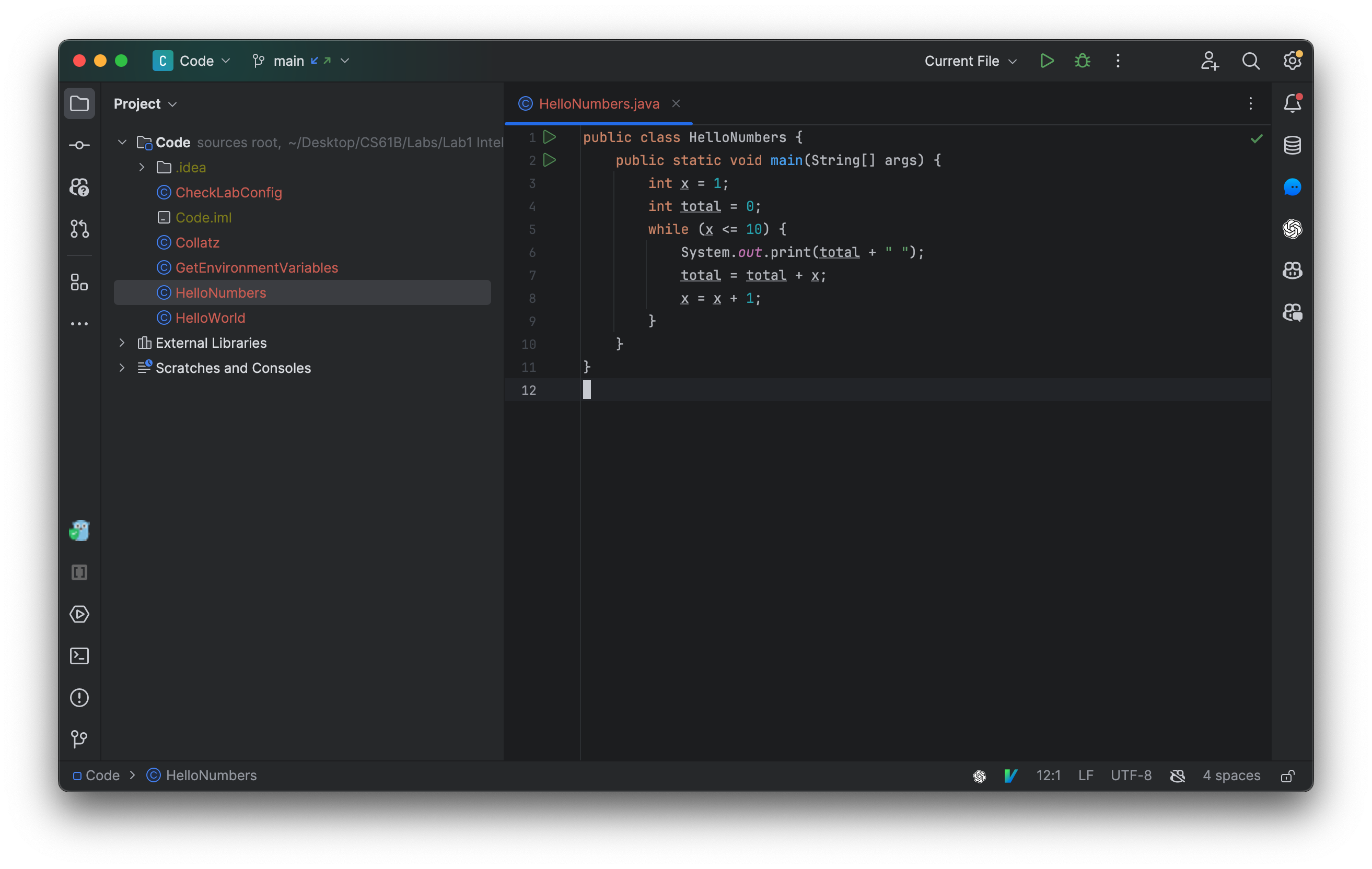This screenshot has height=869, width=1372.
Task: Select HelloWorld class
Action: (210, 318)
